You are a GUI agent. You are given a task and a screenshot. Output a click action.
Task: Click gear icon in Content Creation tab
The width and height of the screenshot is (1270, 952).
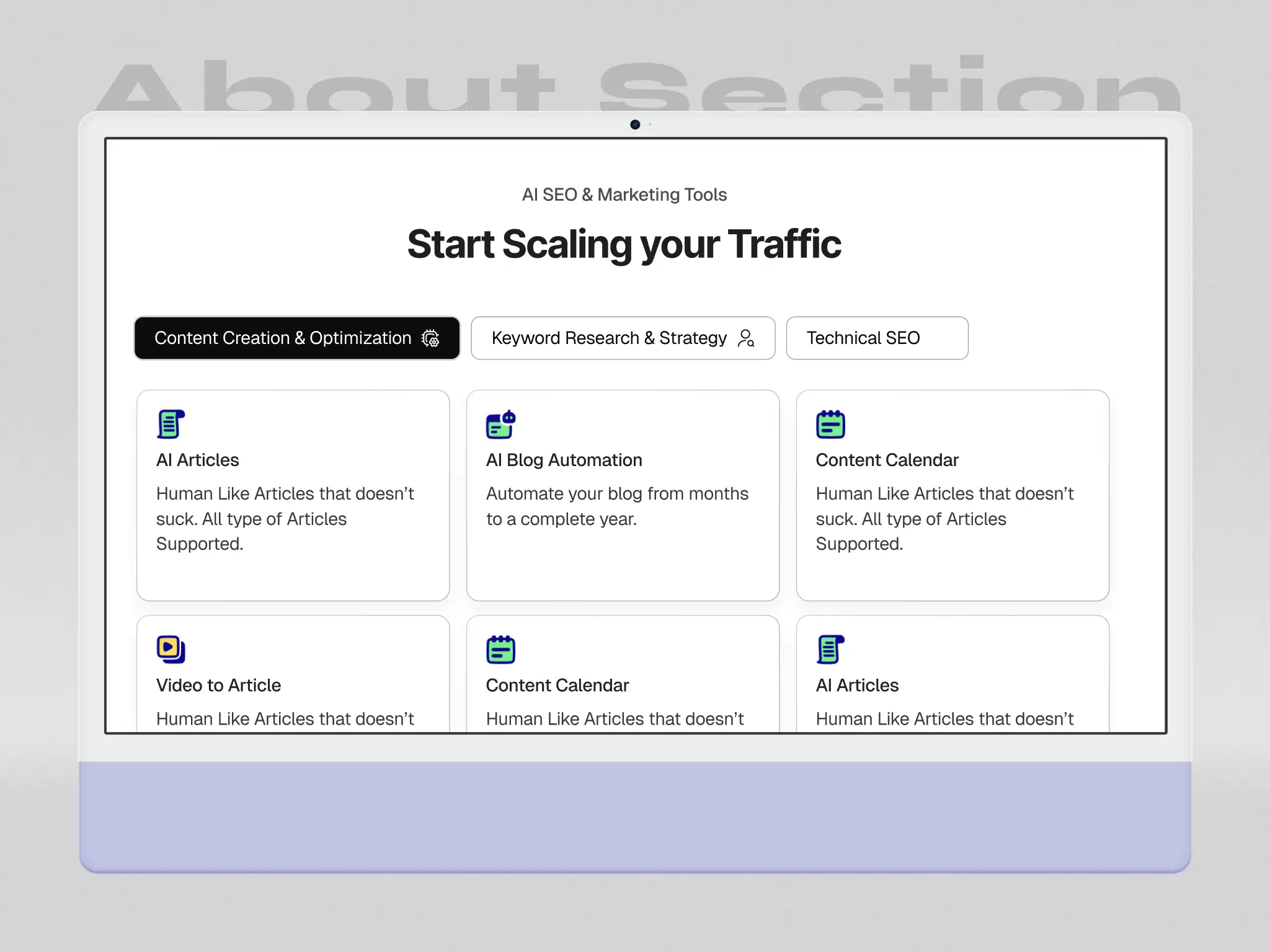click(430, 338)
